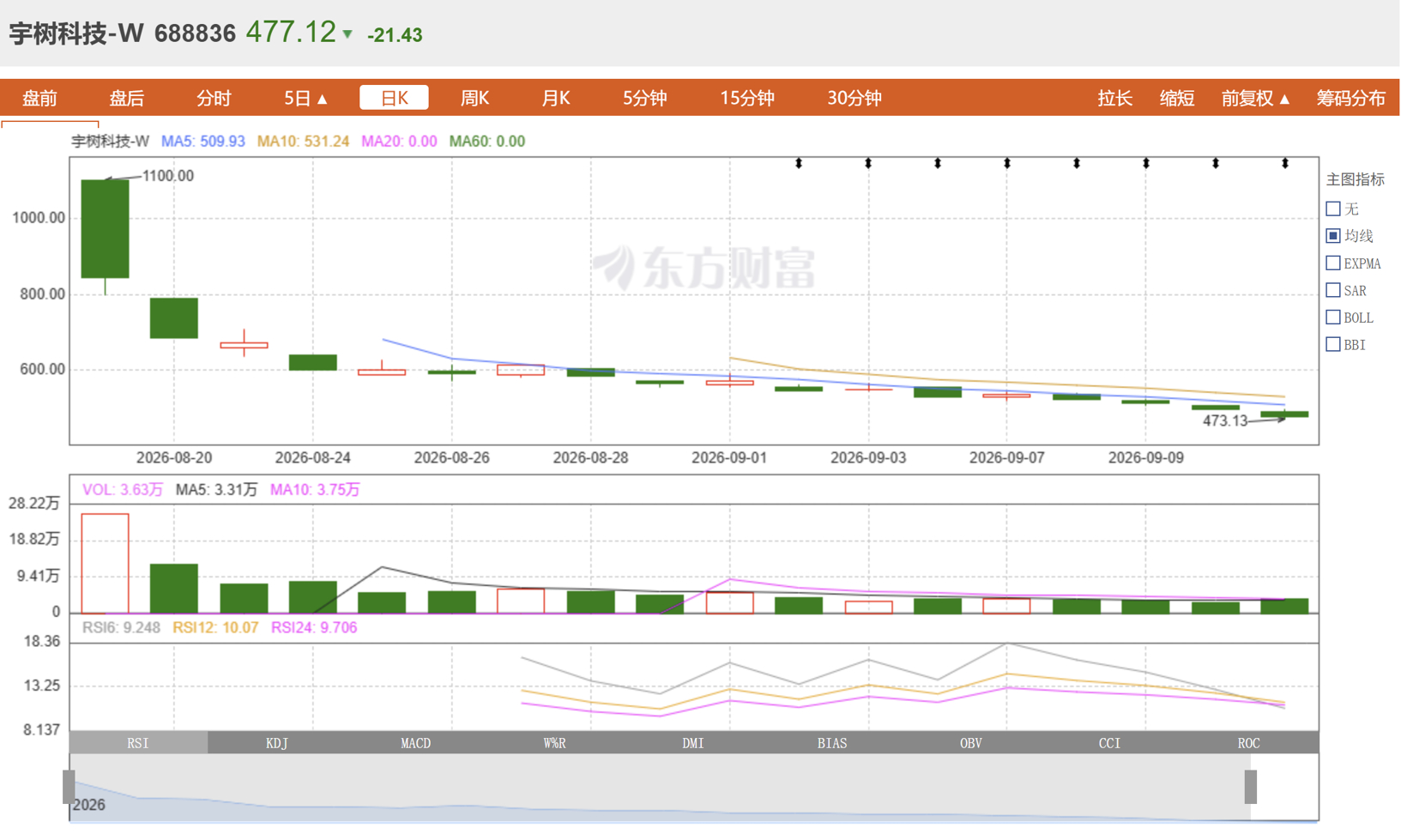Viewport: 1407px width, 840px height.
Task: Click the MA60: 0.00 legend label
Action: (x=487, y=142)
